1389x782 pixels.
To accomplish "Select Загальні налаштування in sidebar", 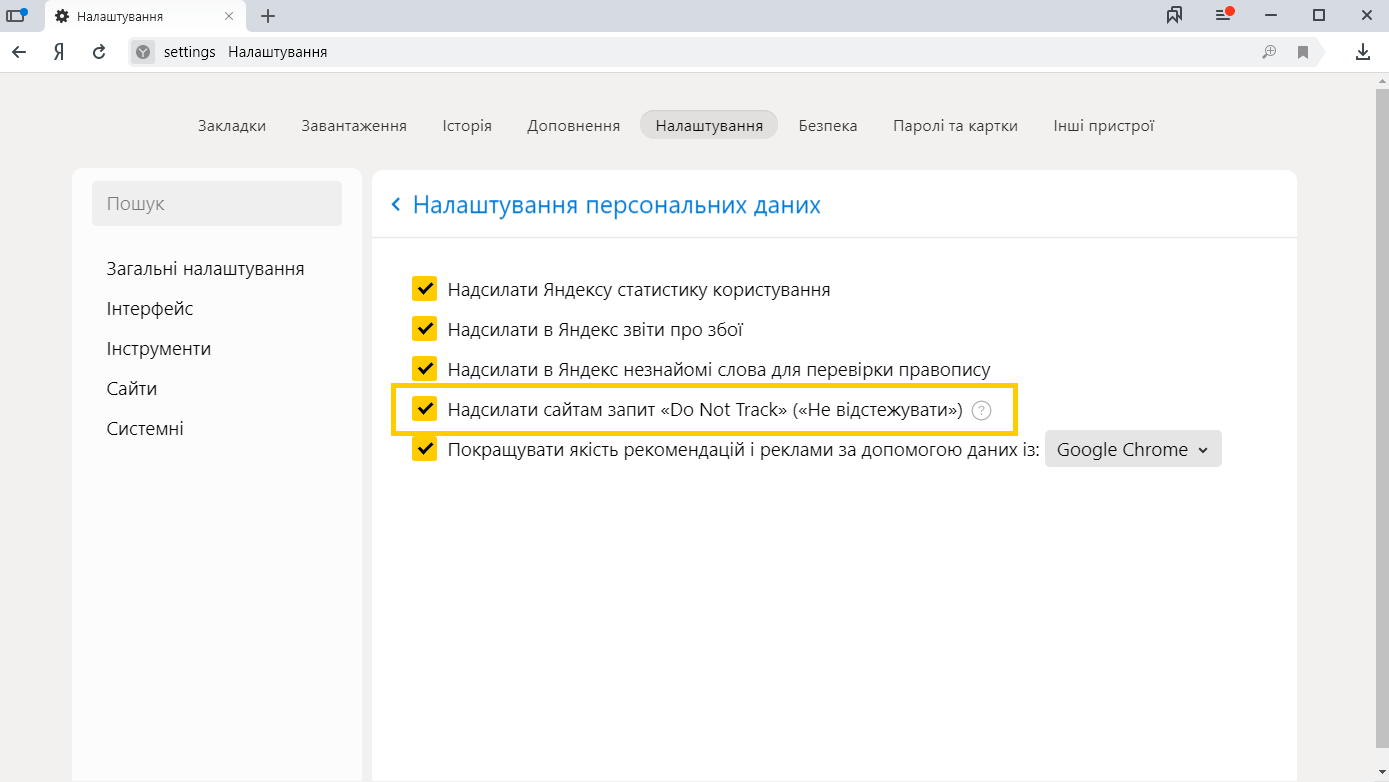I will pos(206,269).
